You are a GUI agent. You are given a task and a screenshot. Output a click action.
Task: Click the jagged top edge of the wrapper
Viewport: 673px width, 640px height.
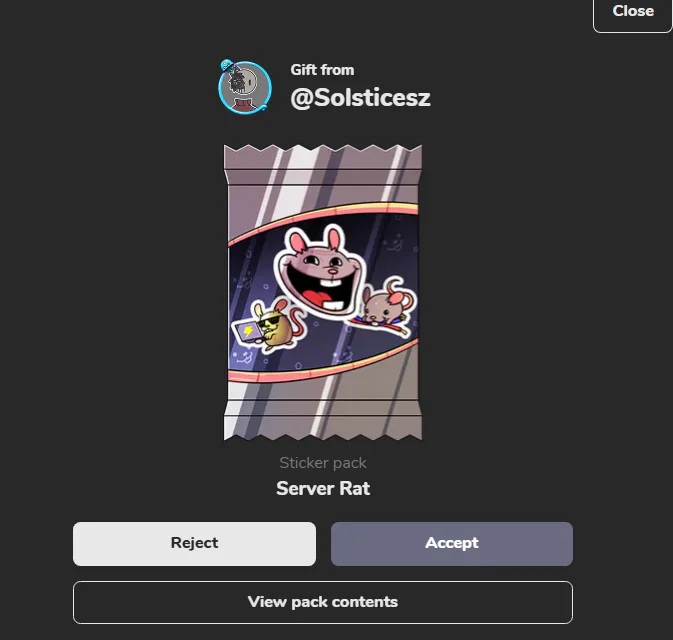[x=323, y=152]
